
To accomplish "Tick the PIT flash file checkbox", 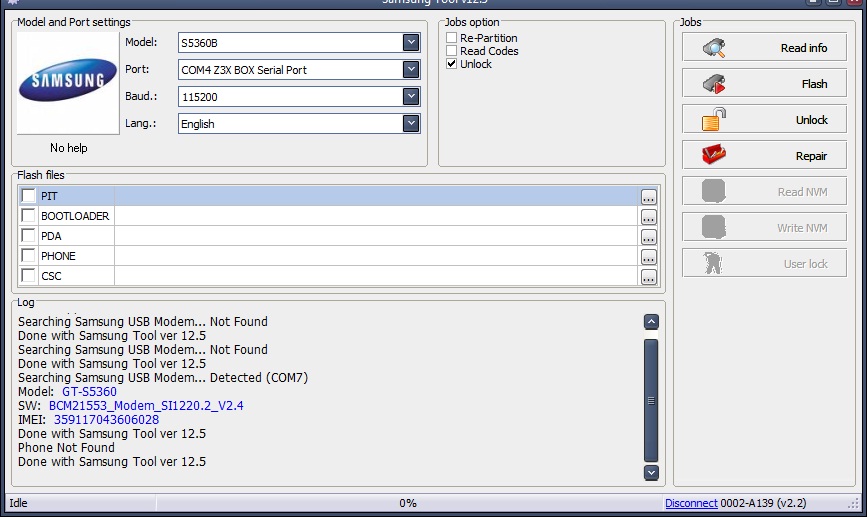I will (28, 196).
